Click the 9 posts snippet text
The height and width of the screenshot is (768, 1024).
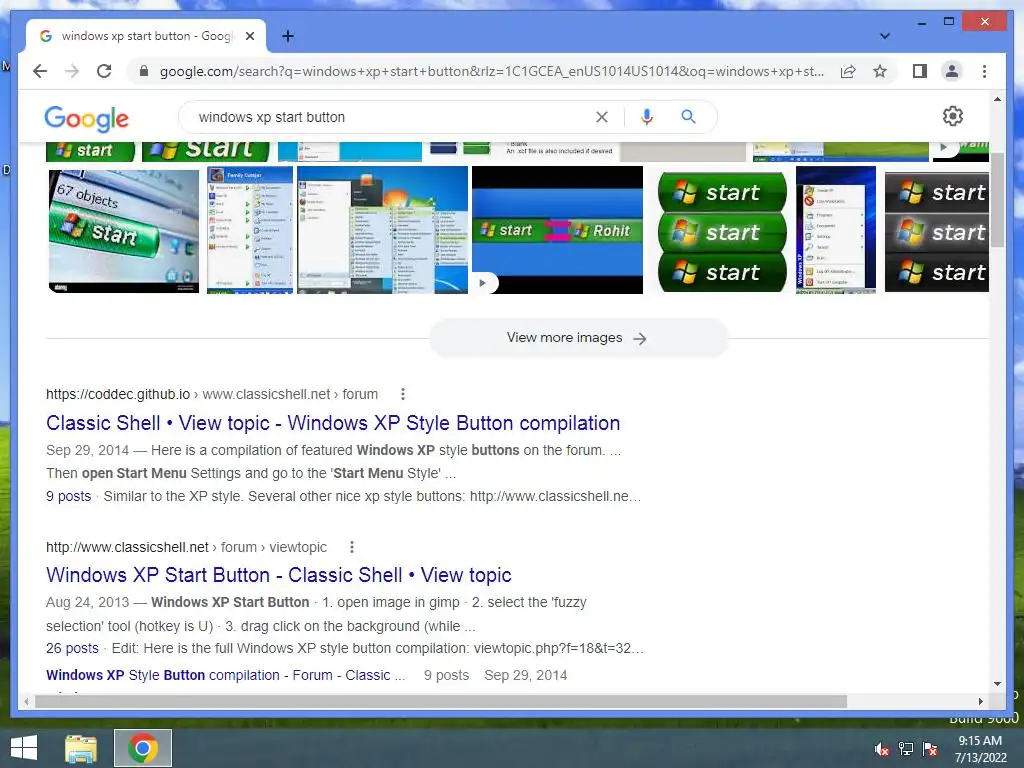69,496
